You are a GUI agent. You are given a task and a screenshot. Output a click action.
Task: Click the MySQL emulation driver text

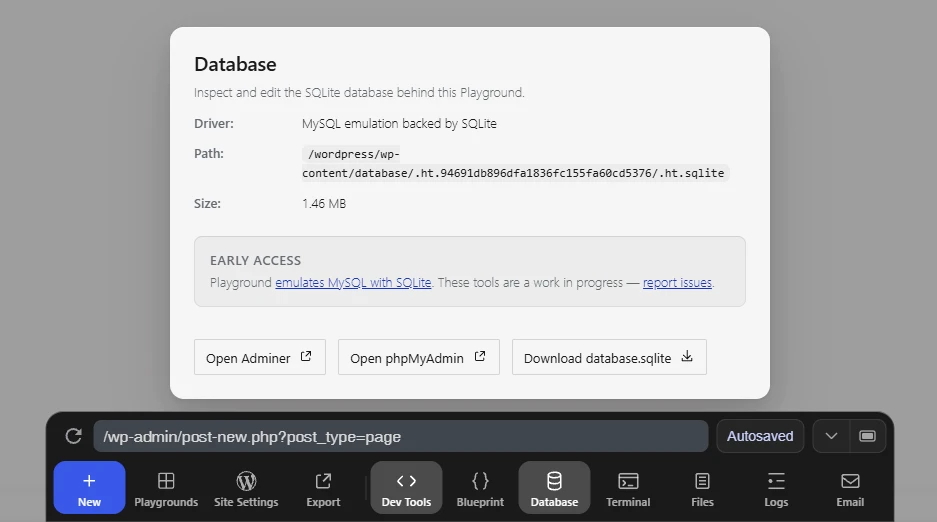399,124
